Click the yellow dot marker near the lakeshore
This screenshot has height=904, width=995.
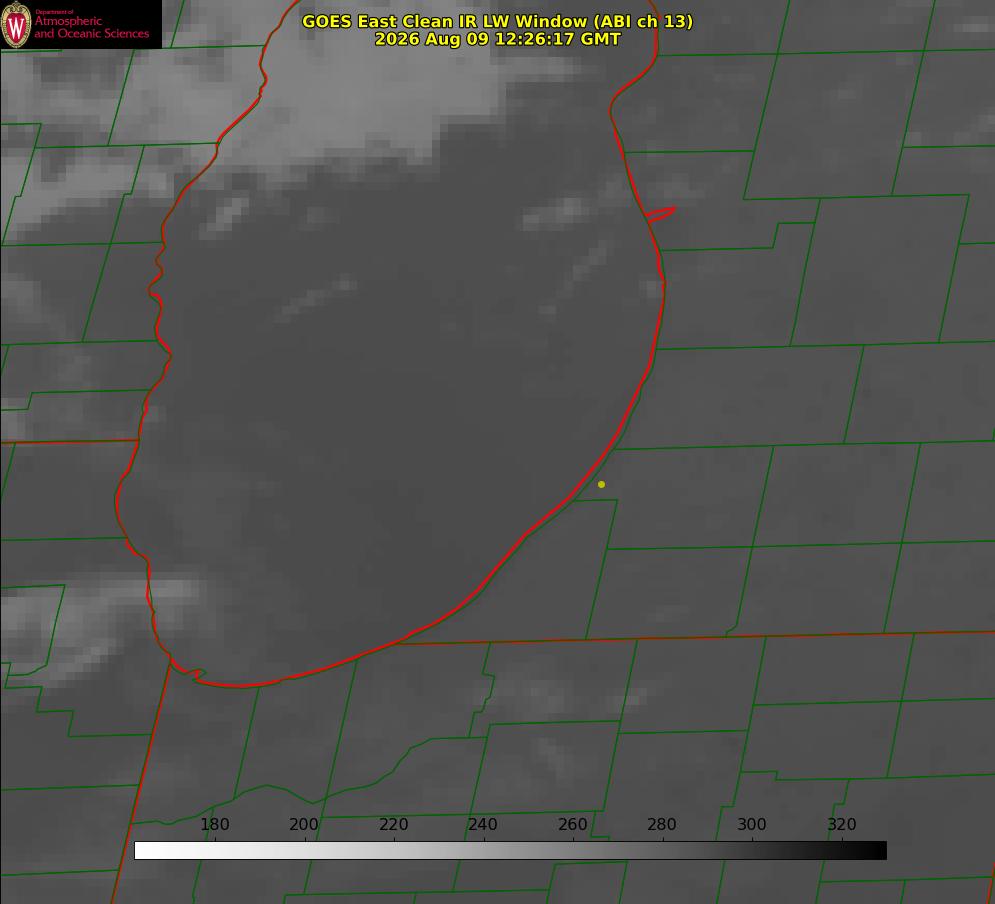[x=601, y=484]
